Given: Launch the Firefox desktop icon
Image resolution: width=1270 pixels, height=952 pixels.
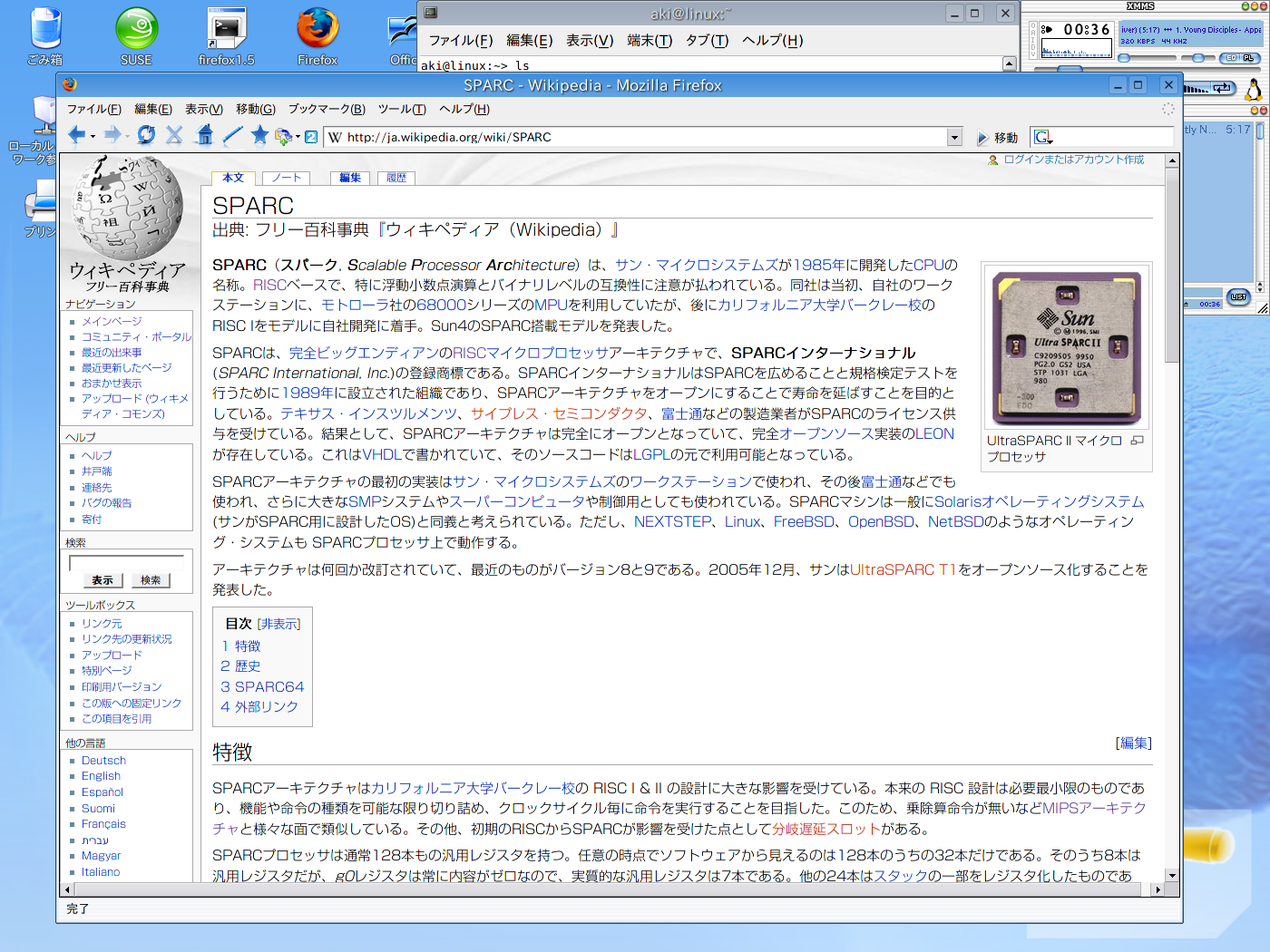Looking at the screenshot, I should click(x=317, y=36).
